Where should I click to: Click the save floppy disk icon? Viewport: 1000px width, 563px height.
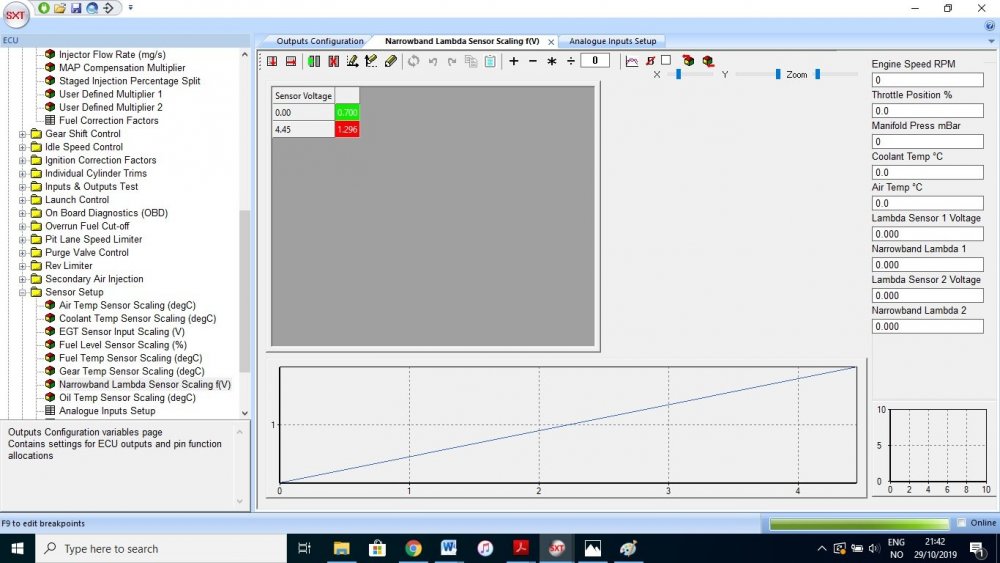76,8
